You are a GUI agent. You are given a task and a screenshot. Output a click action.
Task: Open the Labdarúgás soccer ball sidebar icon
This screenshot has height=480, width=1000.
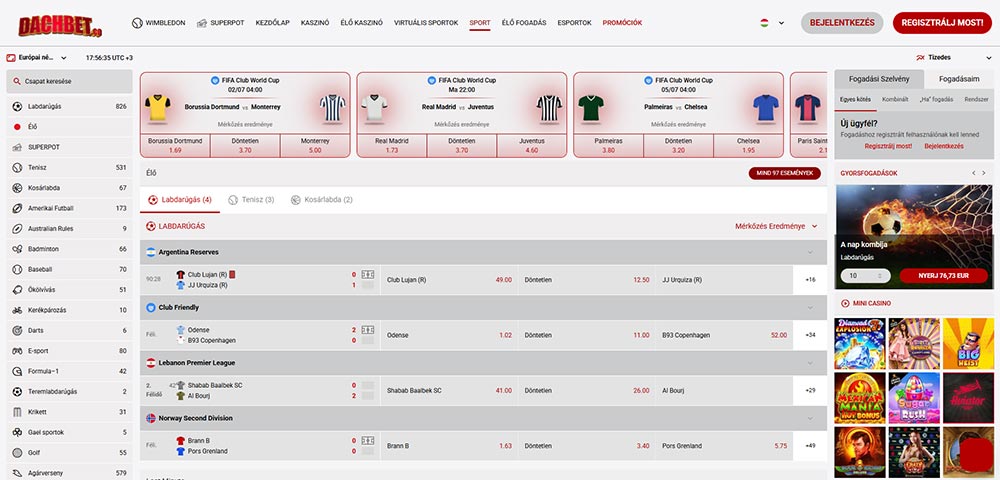[x=18, y=106]
